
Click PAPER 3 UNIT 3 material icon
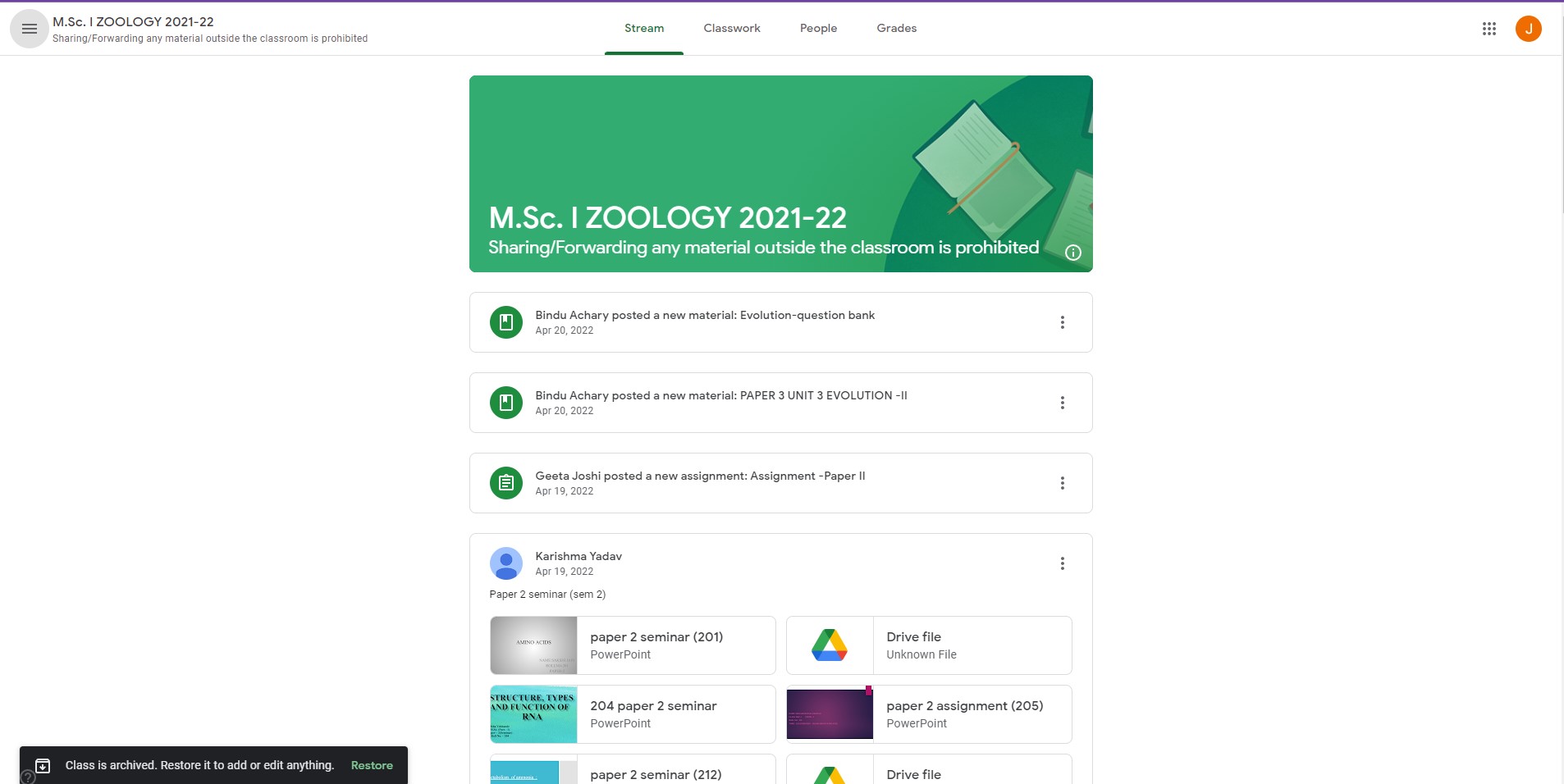506,403
